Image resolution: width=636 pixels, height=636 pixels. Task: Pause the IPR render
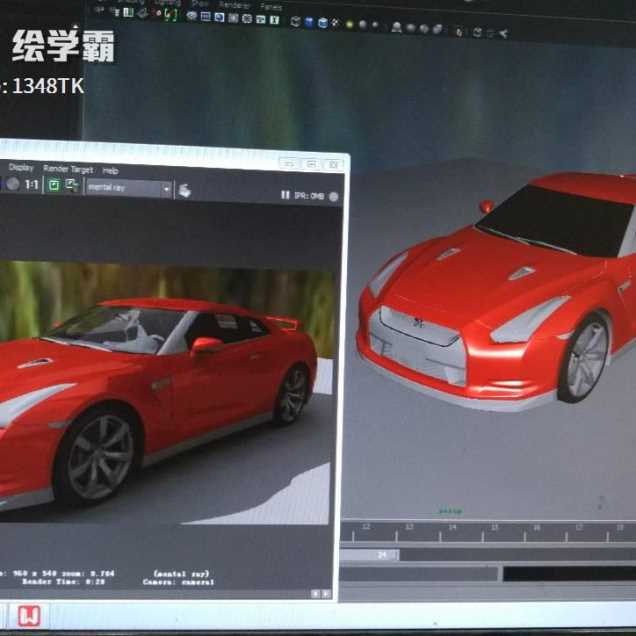click(286, 195)
